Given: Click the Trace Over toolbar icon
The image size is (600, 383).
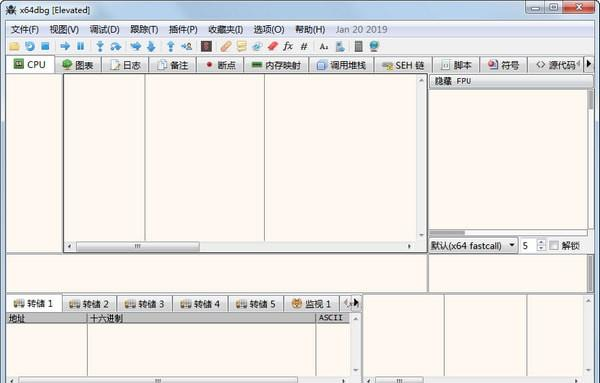Looking at the screenshot, I should click(151, 47).
